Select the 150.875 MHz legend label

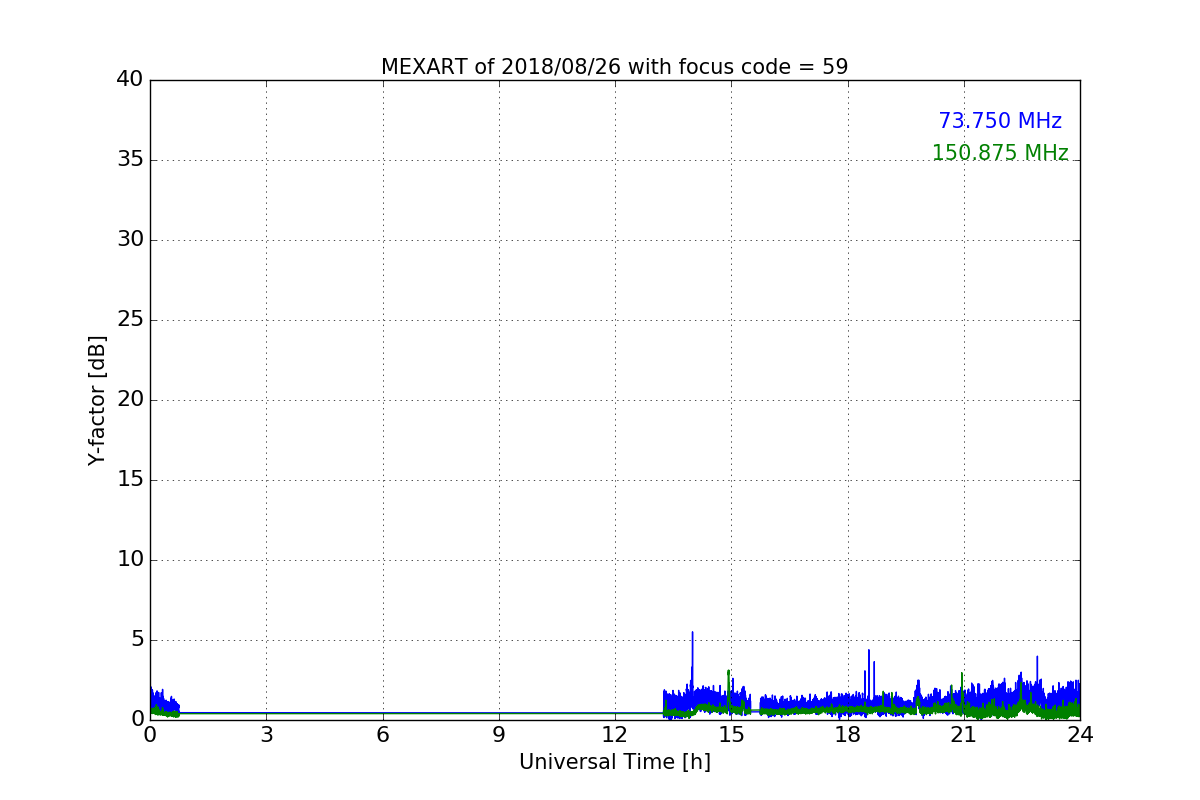[1000, 153]
